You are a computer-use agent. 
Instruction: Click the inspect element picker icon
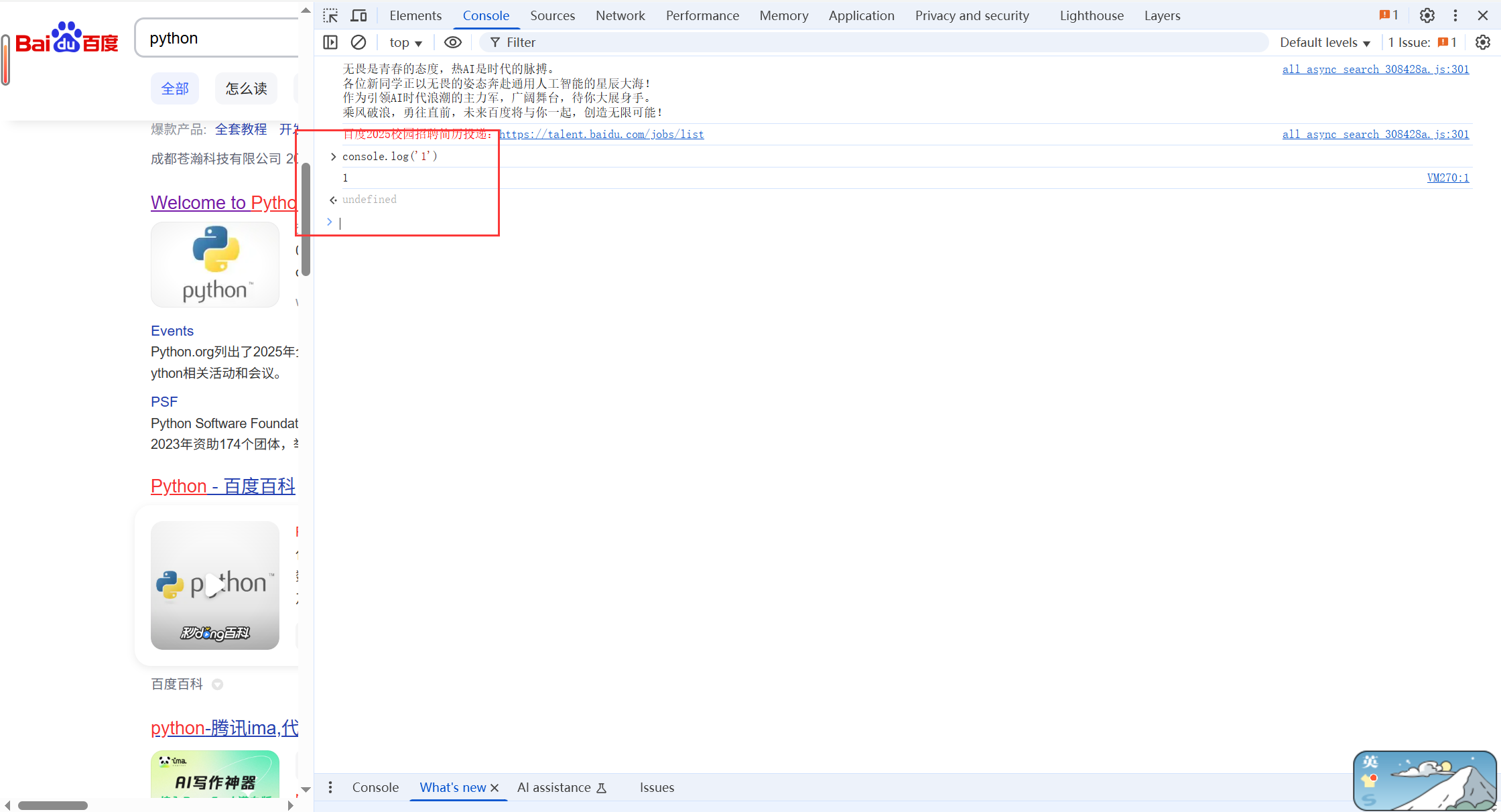(330, 15)
